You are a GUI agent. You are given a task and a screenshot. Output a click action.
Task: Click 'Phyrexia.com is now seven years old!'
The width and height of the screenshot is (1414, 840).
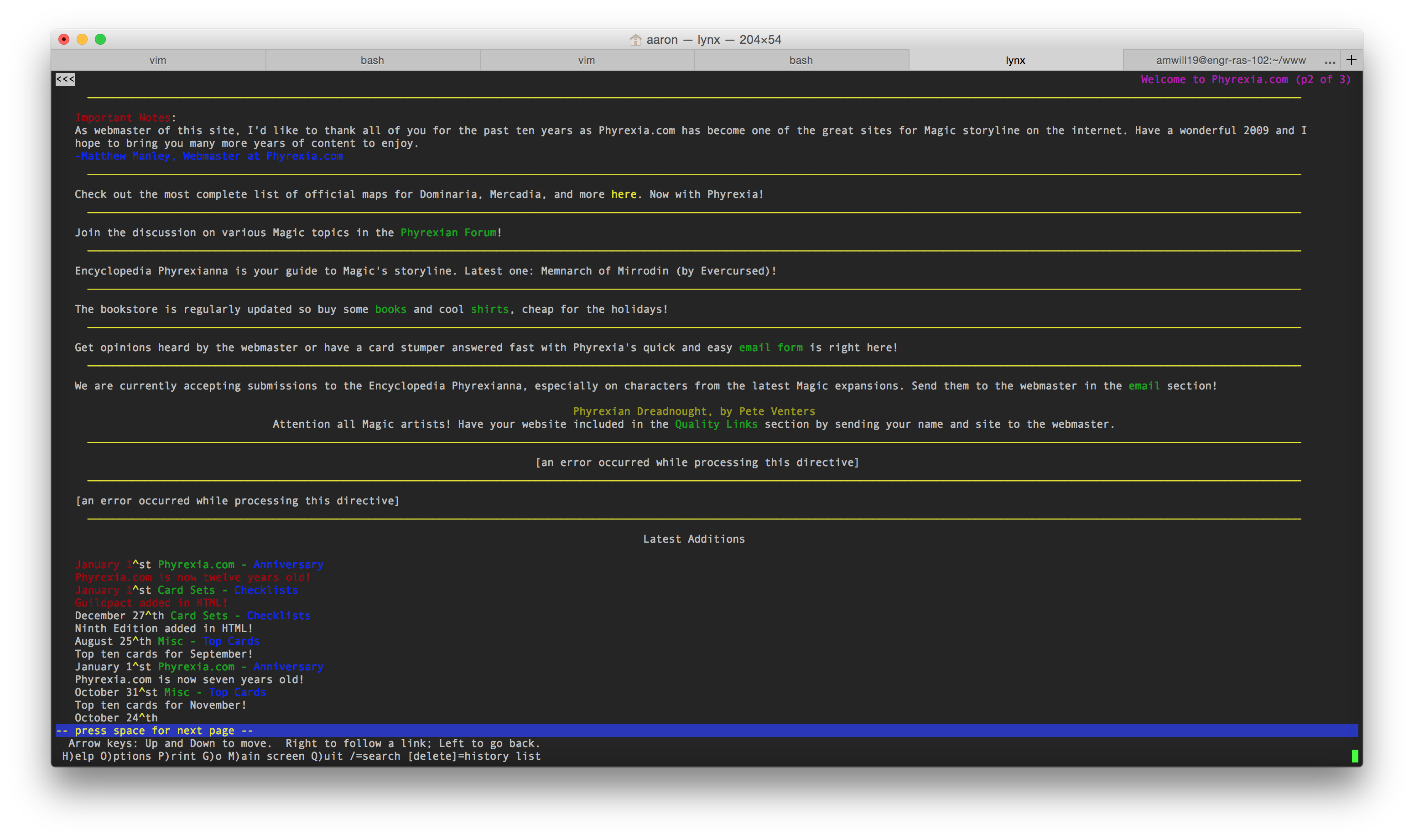190,679
